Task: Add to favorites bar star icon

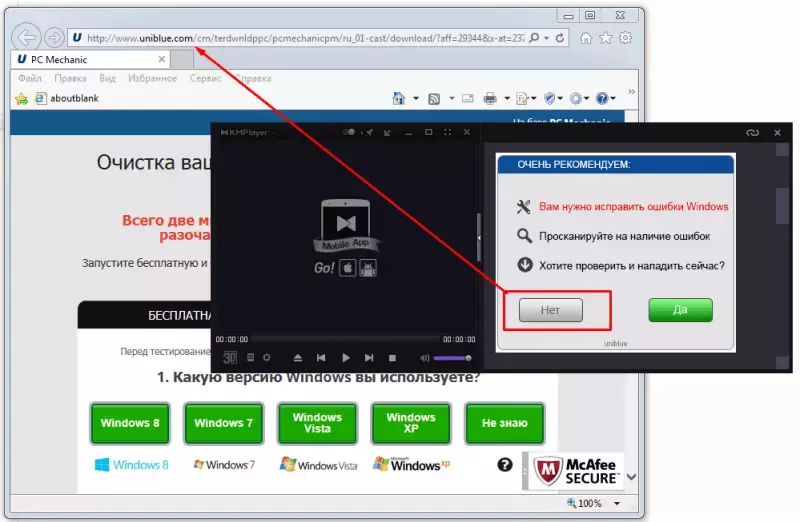Action: 22,98
